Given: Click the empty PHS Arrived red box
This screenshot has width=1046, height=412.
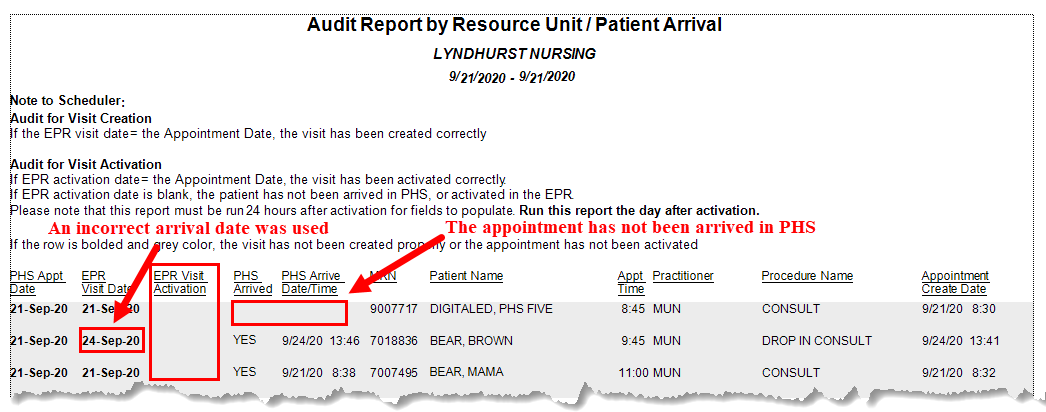Looking at the screenshot, I should (x=290, y=313).
